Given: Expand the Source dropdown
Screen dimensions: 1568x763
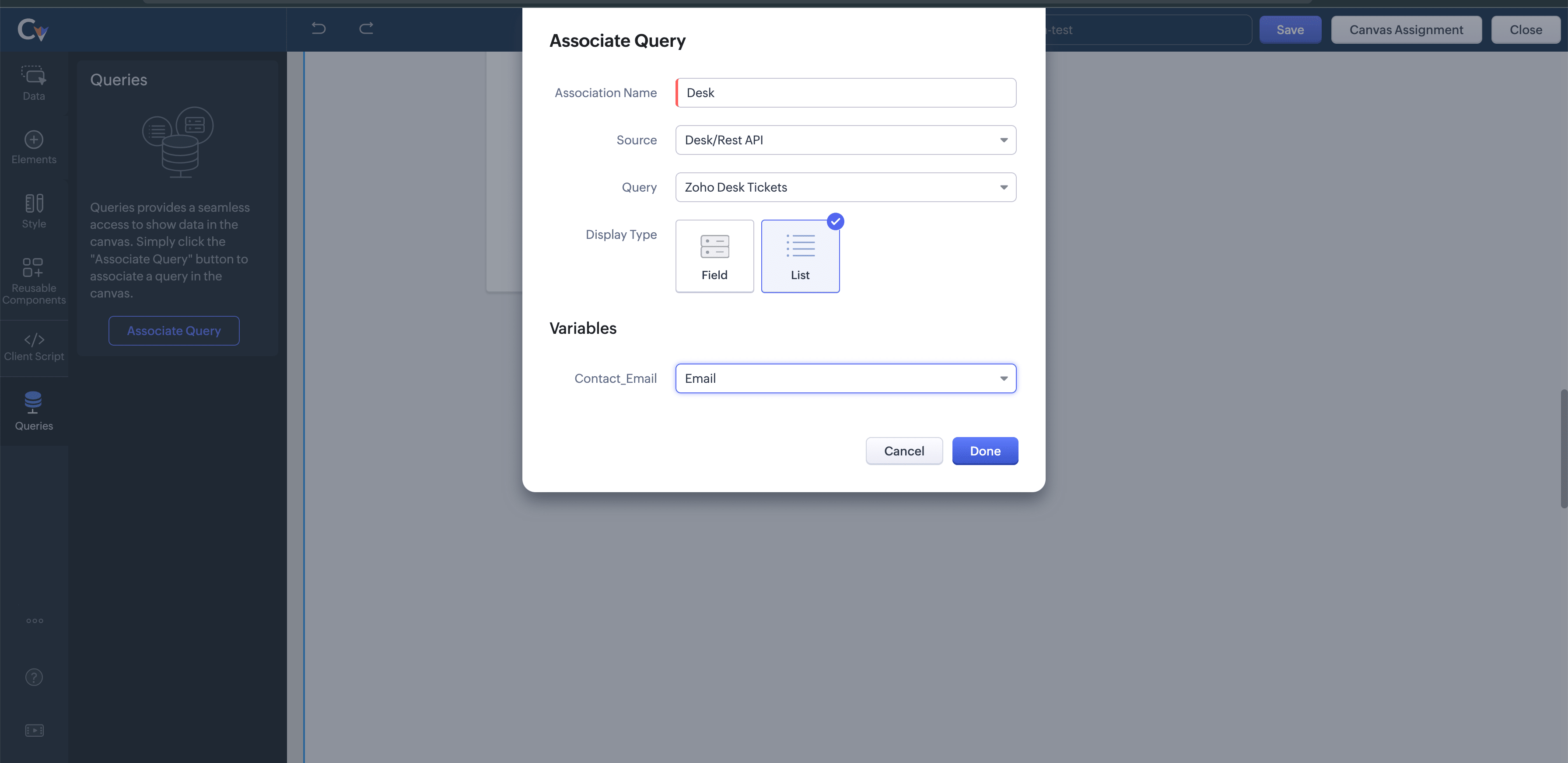Looking at the screenshot, I should click(845, 140).
